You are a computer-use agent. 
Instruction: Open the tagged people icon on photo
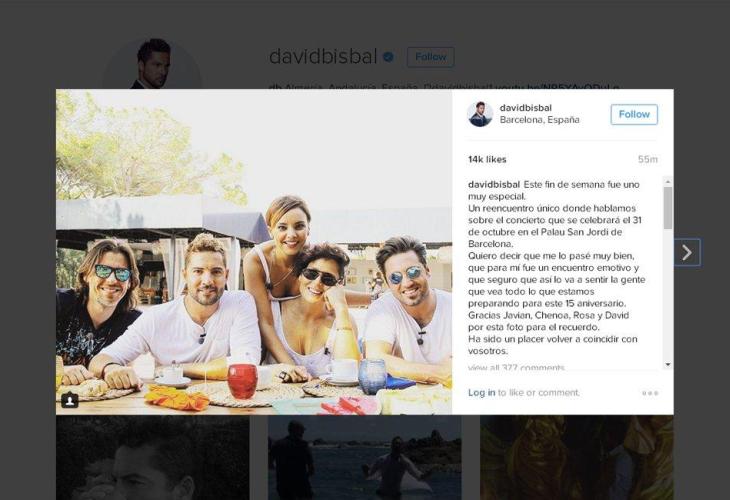pyautogui.click(x=70, y=400)
